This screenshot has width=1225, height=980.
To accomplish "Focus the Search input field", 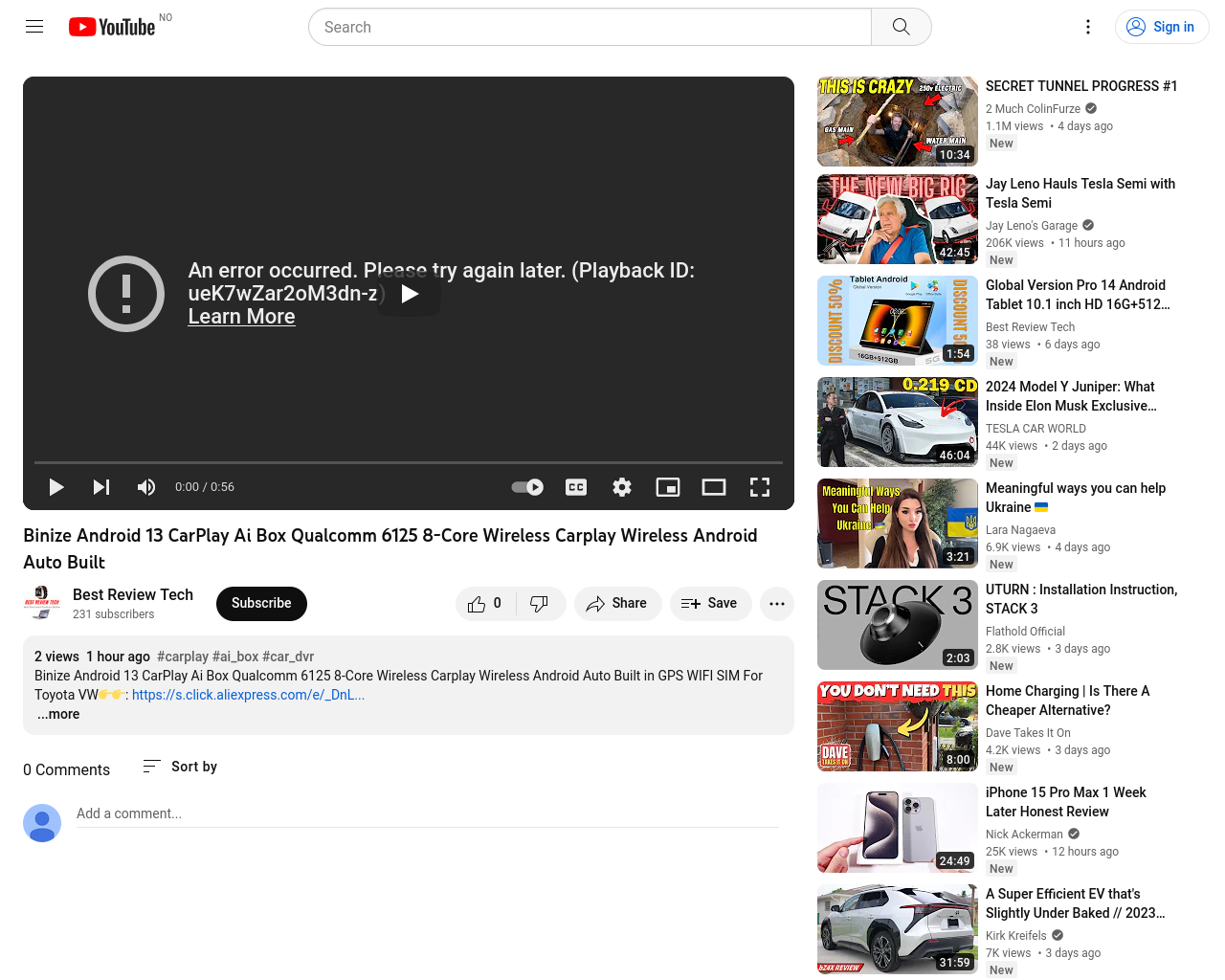I will coord(590,27).
